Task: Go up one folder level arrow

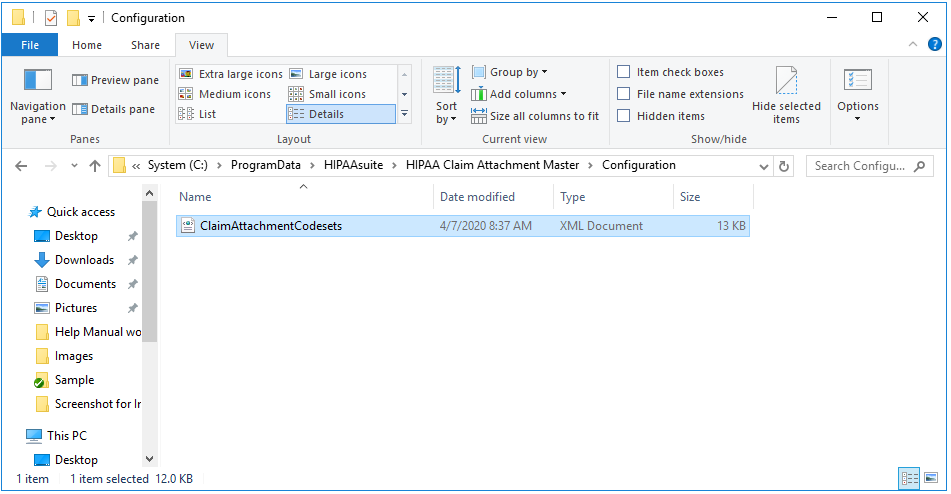Action: (x=95, y=166)
